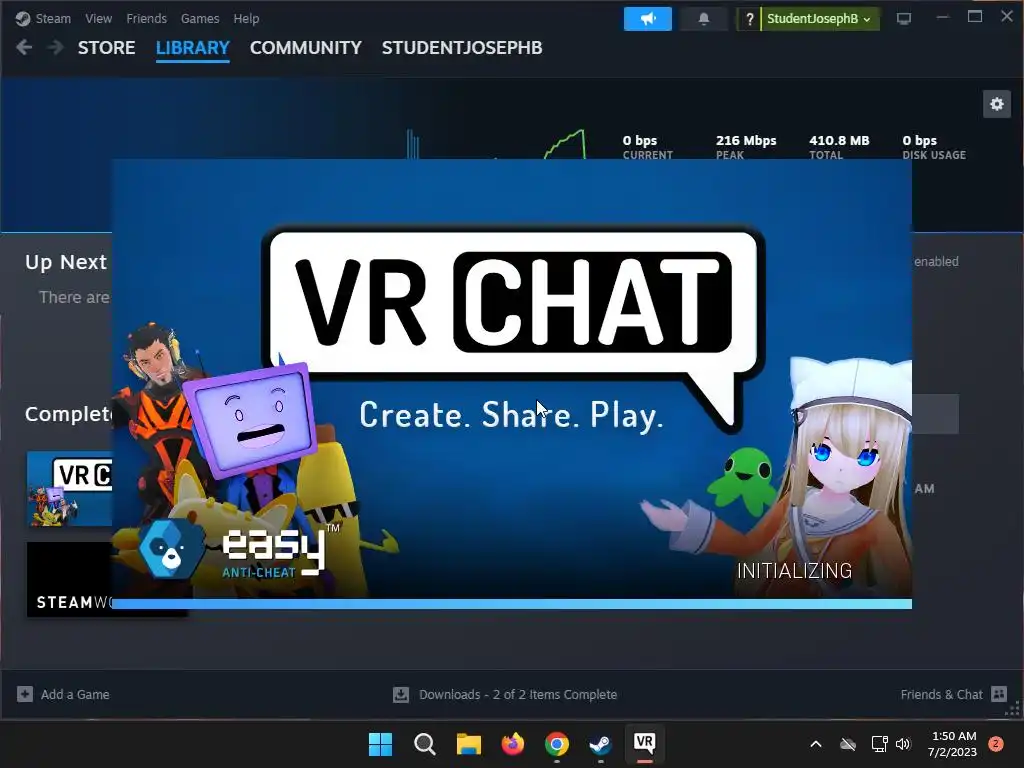1024x768 pixels.
Task: Click the Easy Anti-Cheat logo
Action: point(238,549)
